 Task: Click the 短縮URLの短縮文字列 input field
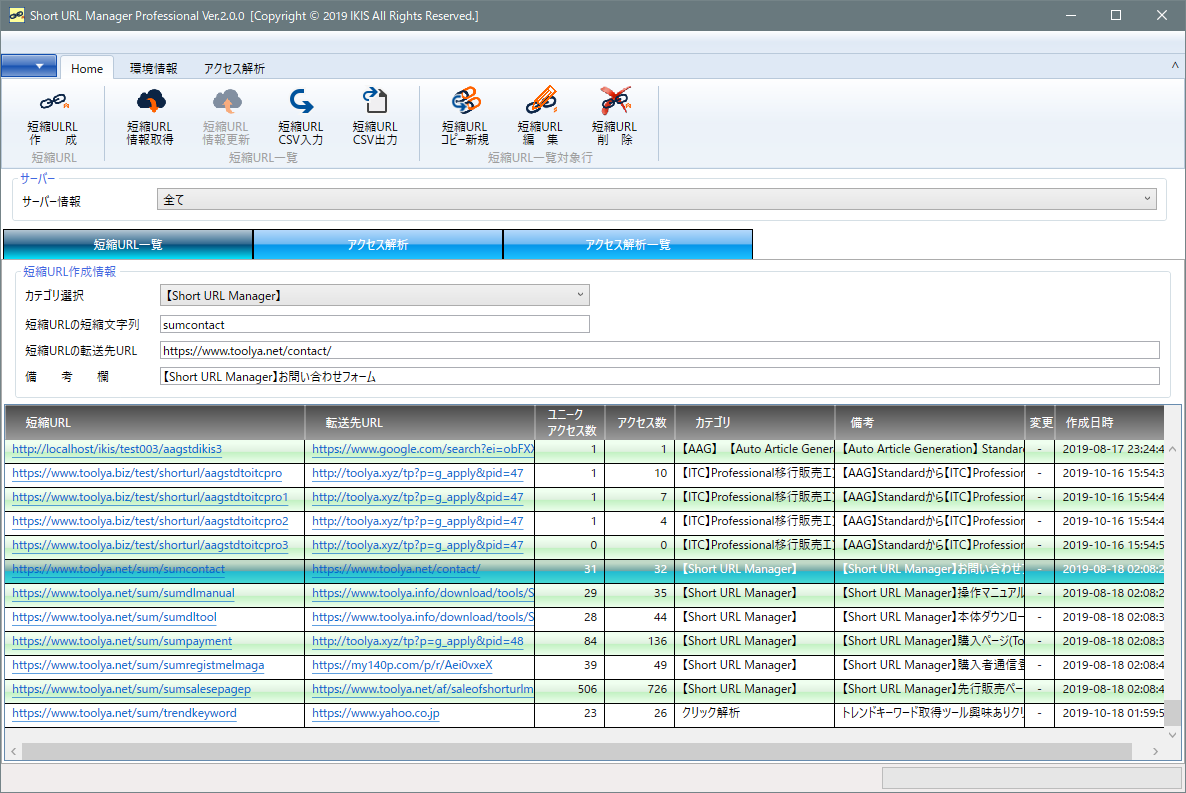(x=374, y=325)
